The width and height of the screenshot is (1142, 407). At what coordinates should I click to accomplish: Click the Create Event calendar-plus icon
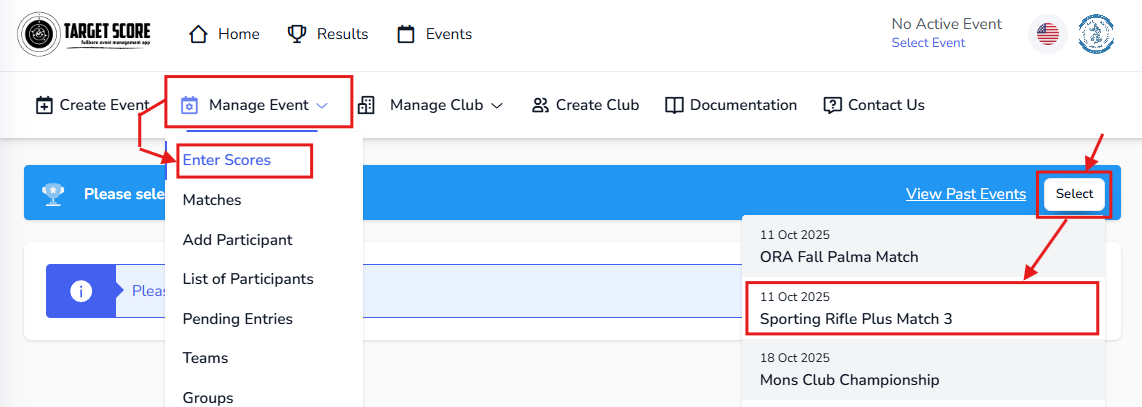44,105
